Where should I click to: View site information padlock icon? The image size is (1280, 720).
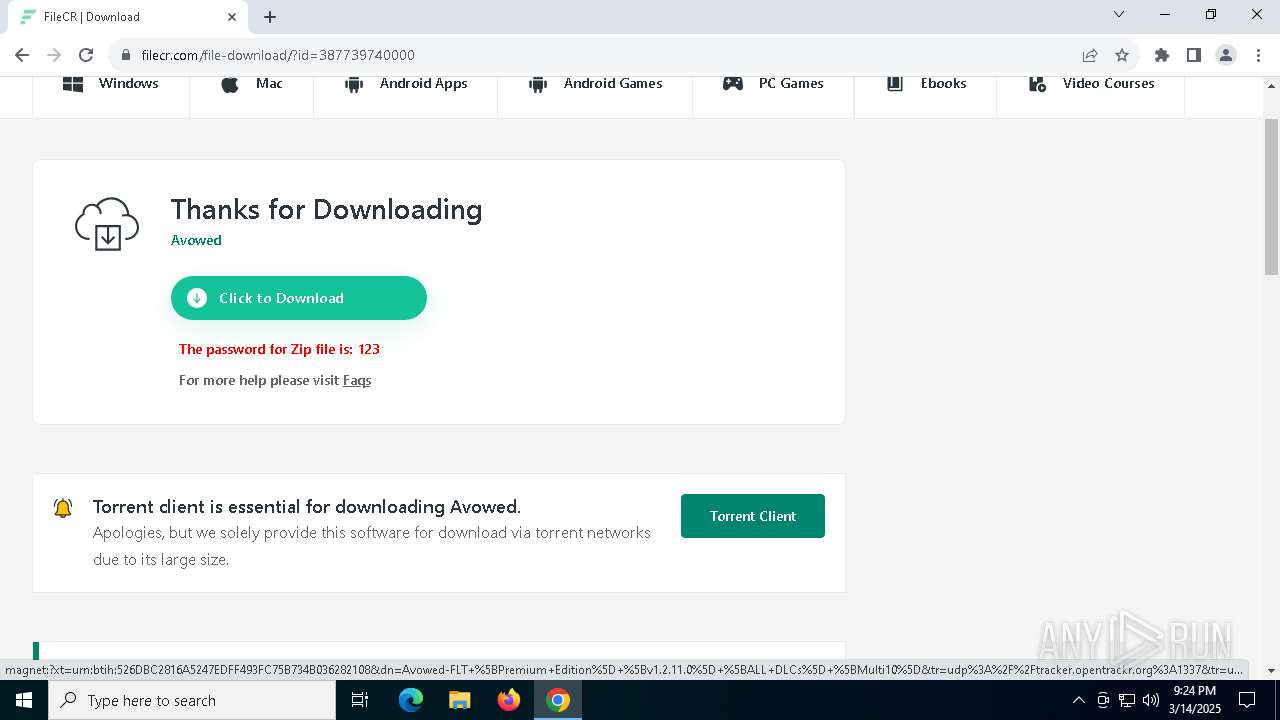[x=126, y=55]
